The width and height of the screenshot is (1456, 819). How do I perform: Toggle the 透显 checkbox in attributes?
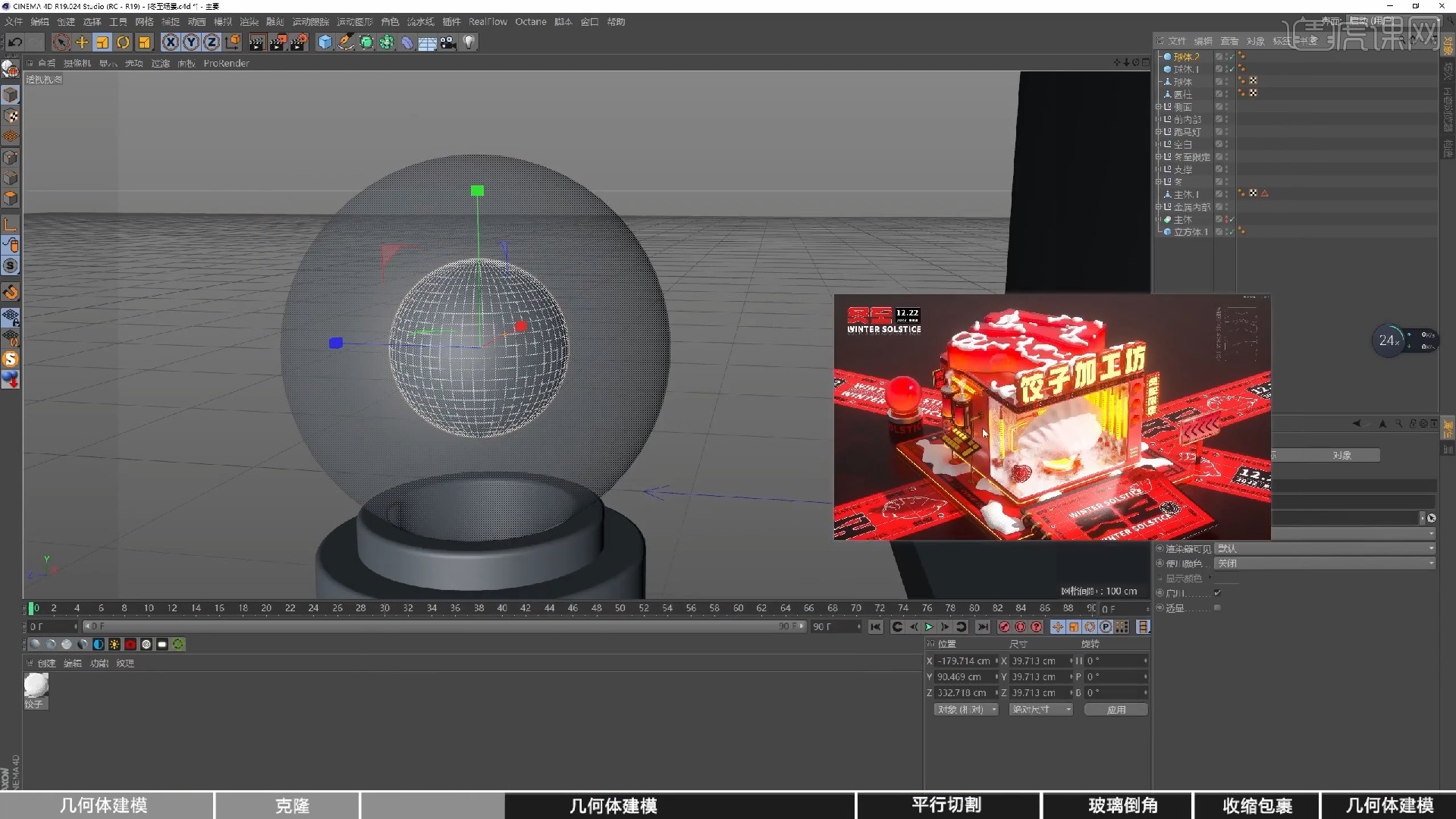click(x=1217, y=607)
